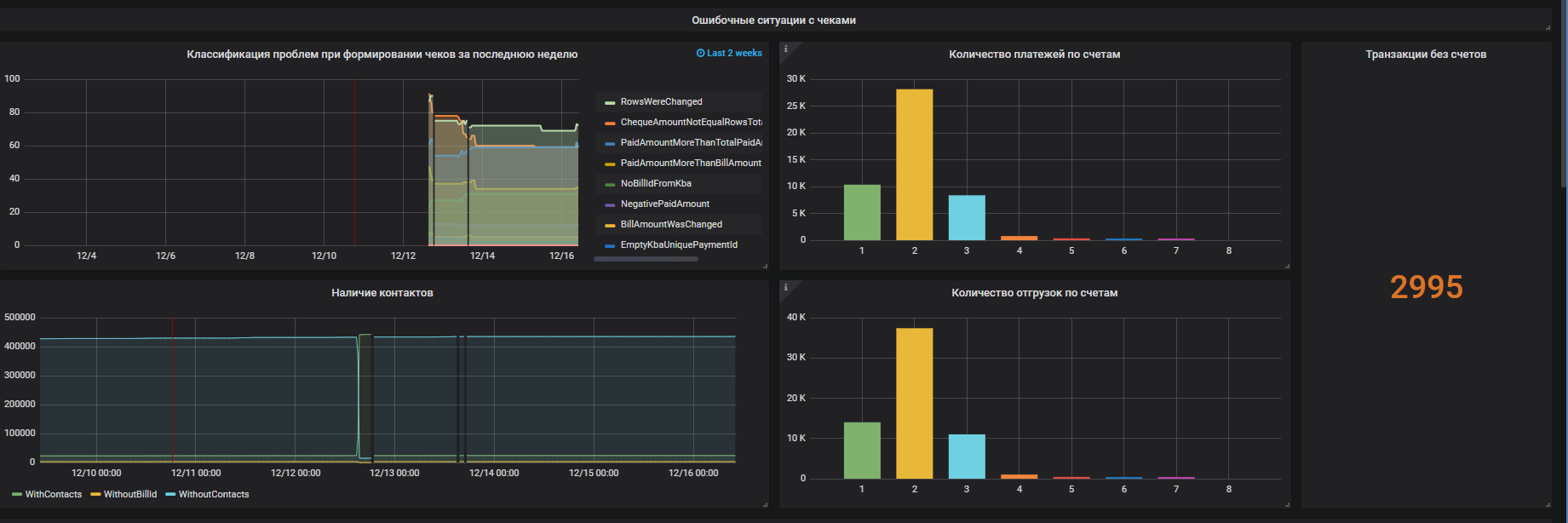Open Классификация проблем panel title menu
This screenshot has height=523, width=1568.
tap(382, 54)
